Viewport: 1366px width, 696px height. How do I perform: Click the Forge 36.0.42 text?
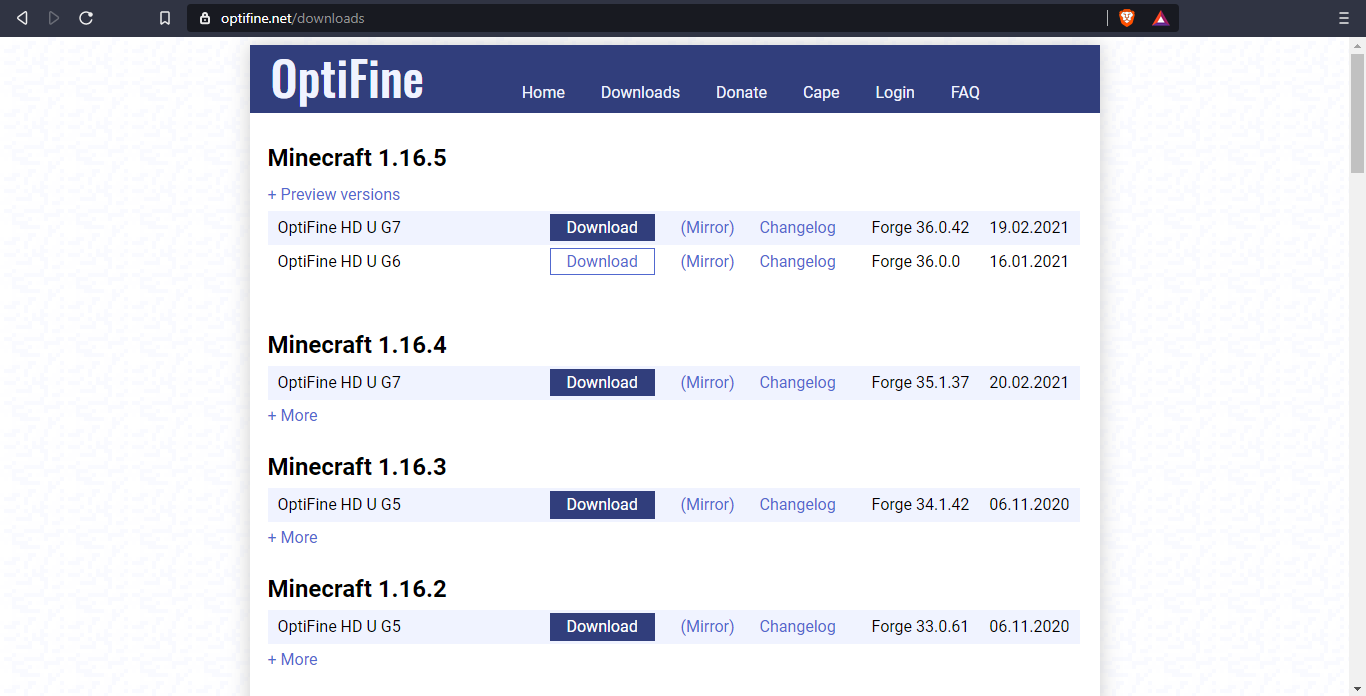tap(920, 227)
